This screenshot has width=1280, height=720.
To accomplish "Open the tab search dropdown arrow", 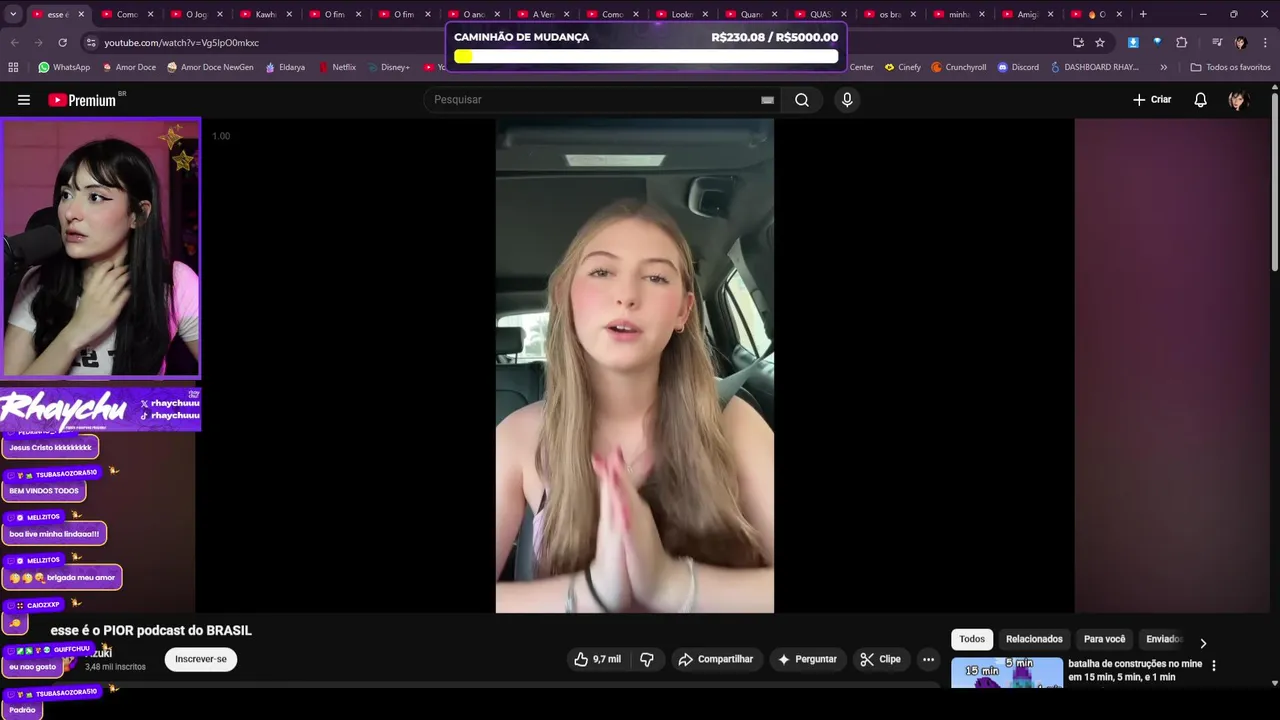I will pyautogui.click(x=13, y=14).
